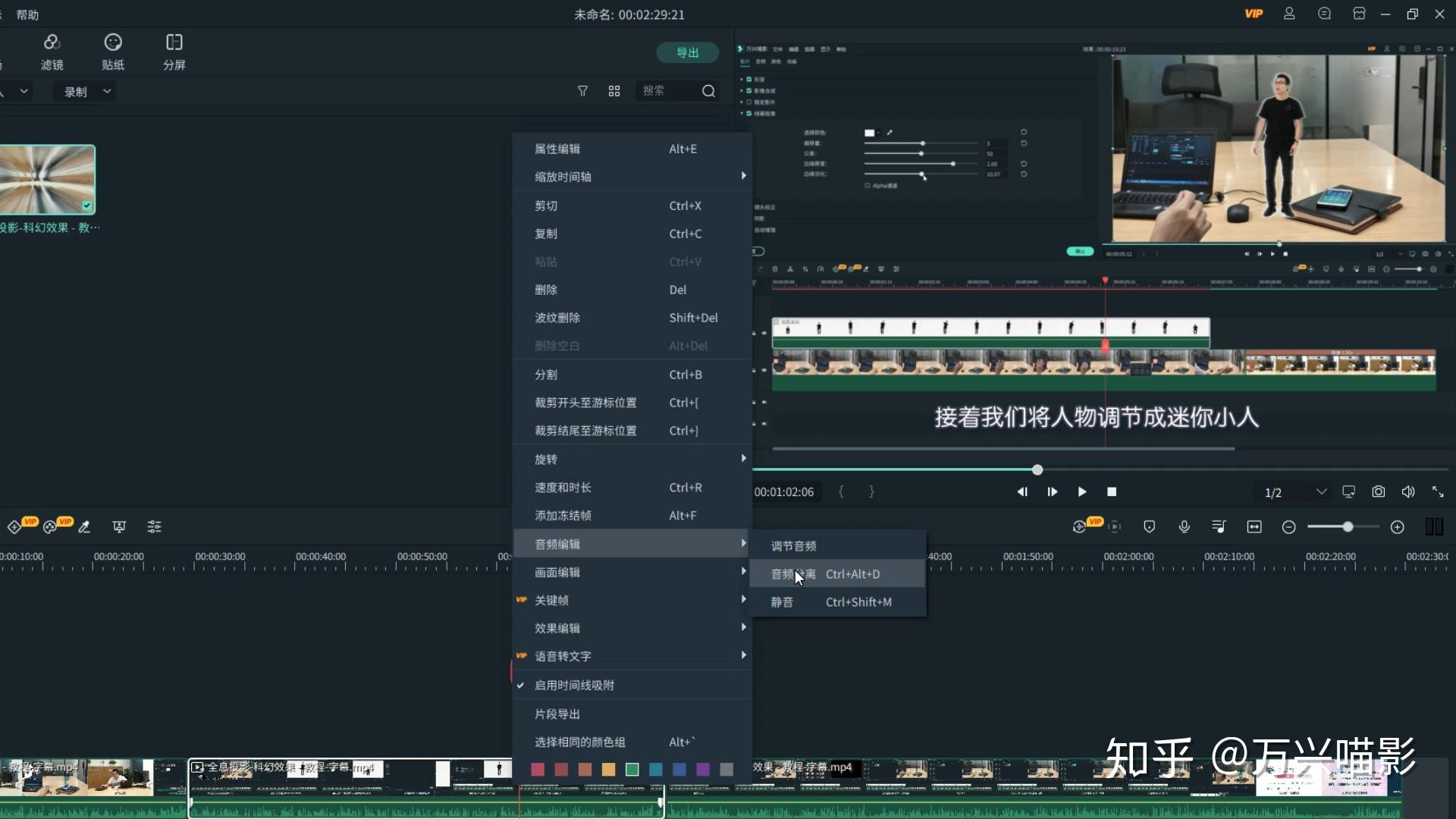Click the eyedropper brush tool icon

84,526
